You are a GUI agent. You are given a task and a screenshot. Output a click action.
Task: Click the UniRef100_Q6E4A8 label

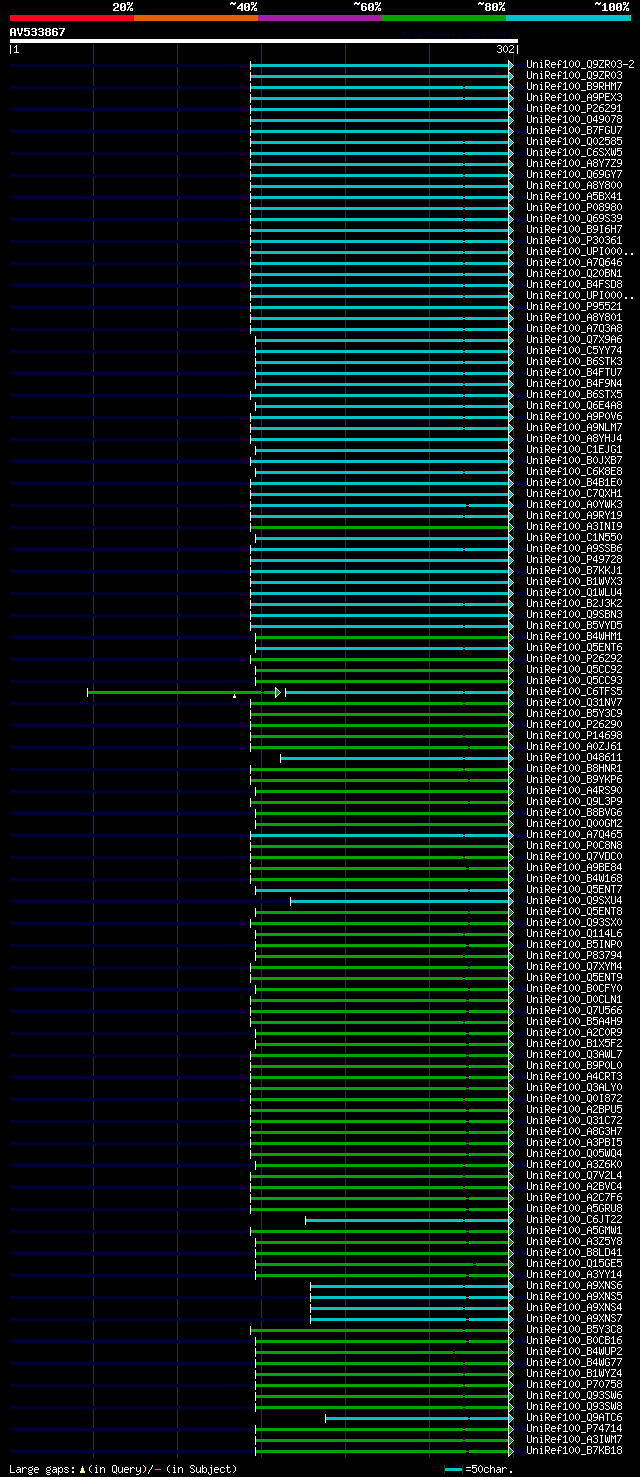pos(574,405)
